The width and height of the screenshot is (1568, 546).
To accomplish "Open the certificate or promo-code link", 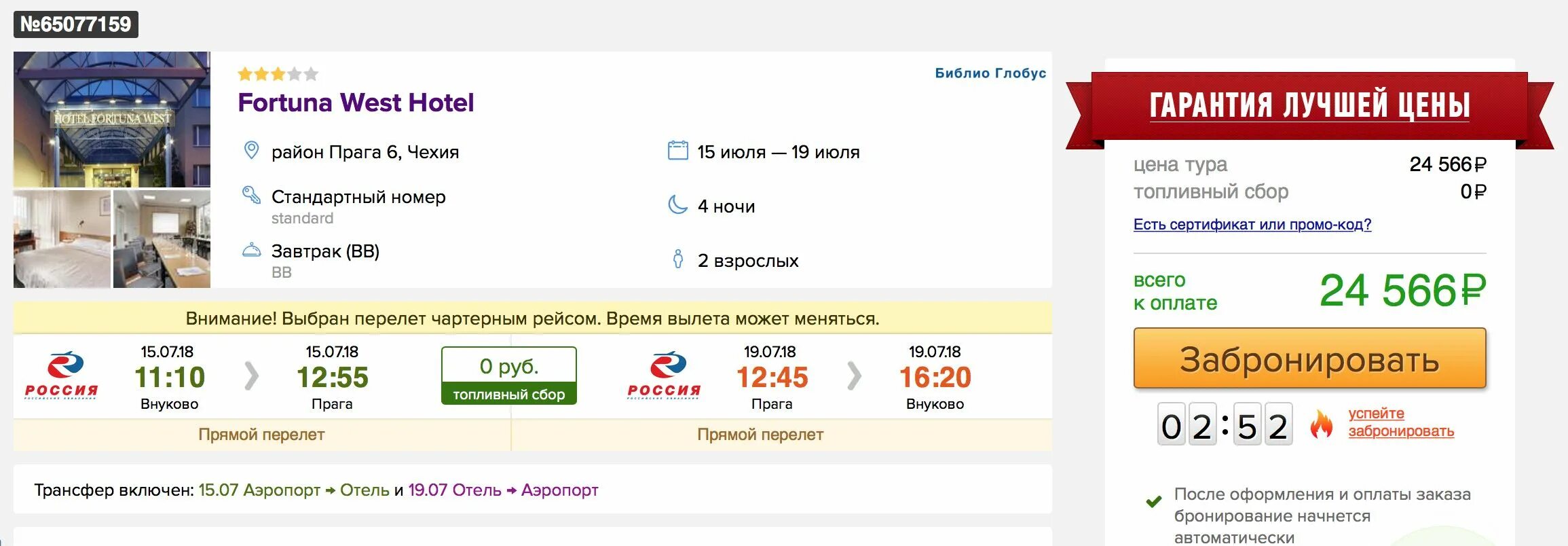I will (x=1252, y=224).
